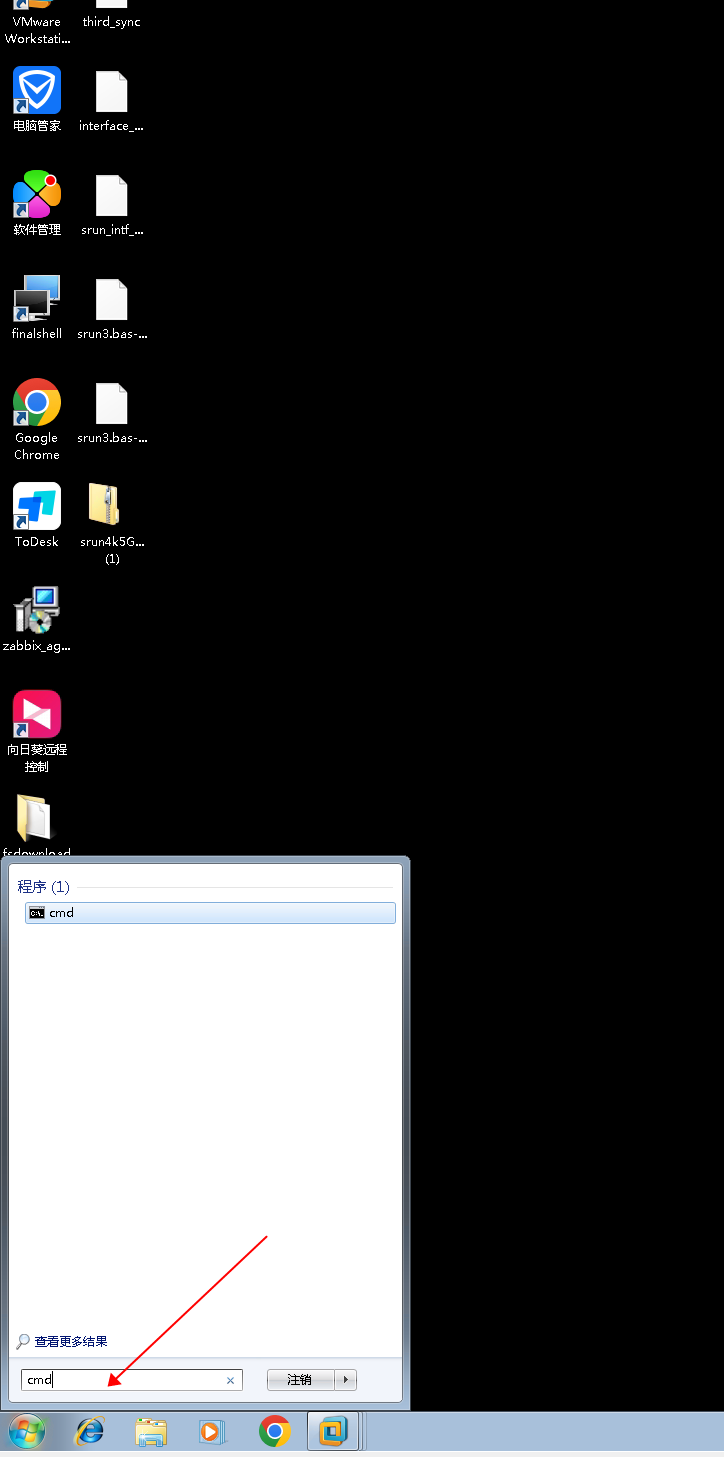This screenshot has width=724, height=1457.
Task: Launch the ToDesk desktop shortcut
Action: (x=37, y=507)
